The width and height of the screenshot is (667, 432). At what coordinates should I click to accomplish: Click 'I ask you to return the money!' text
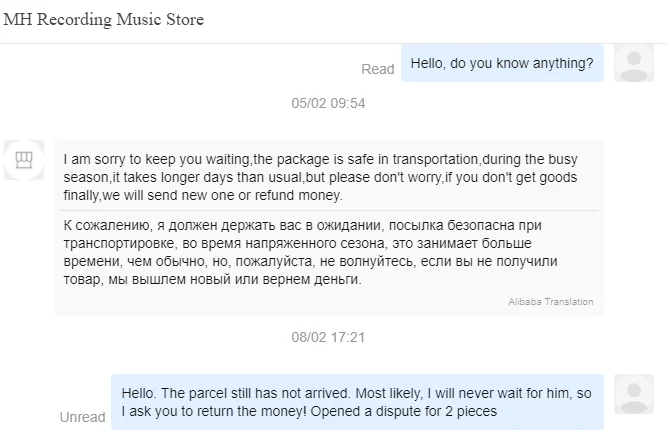pyautogui.click(x=217, y=410)
